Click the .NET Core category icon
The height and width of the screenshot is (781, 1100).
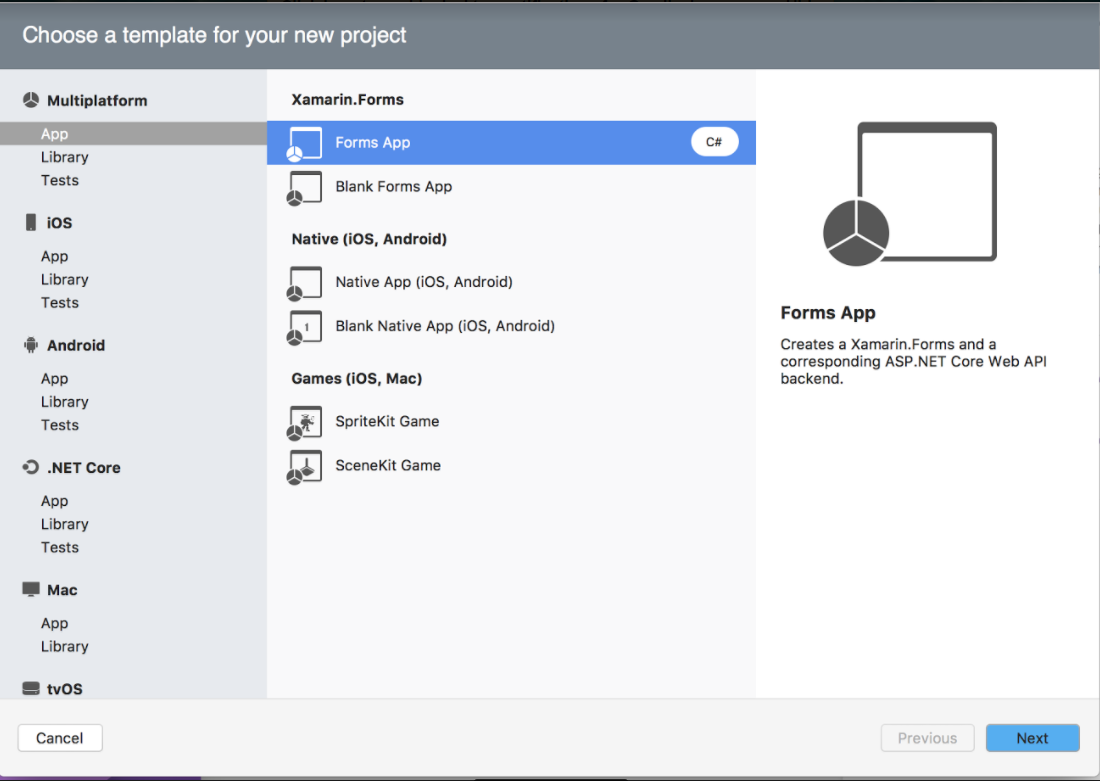(31, 467)
